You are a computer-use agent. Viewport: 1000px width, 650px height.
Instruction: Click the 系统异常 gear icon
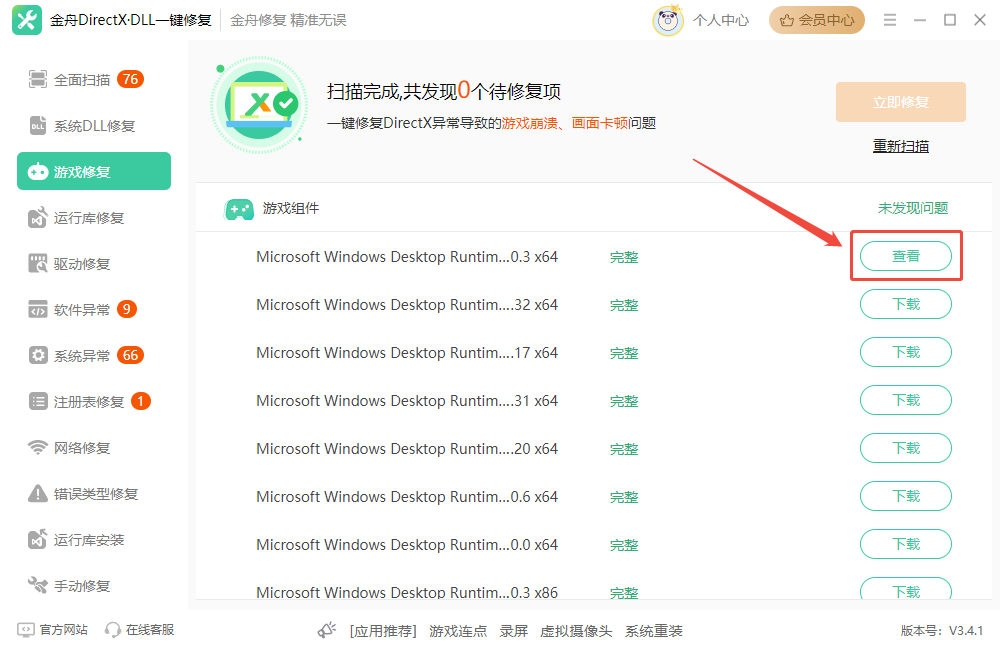(x=38, y=355)
